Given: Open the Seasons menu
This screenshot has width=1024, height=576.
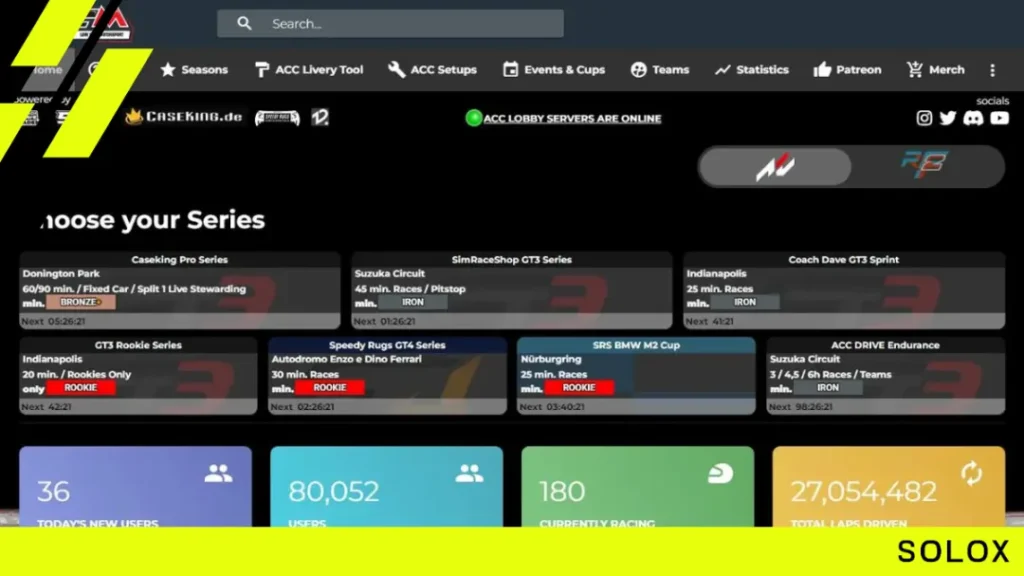Looking at the screenshot, I should (194, 70).
